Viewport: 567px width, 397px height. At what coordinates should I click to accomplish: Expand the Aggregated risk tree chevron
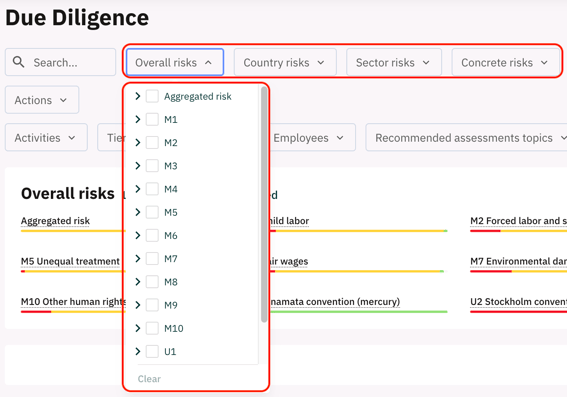[137, 96]
